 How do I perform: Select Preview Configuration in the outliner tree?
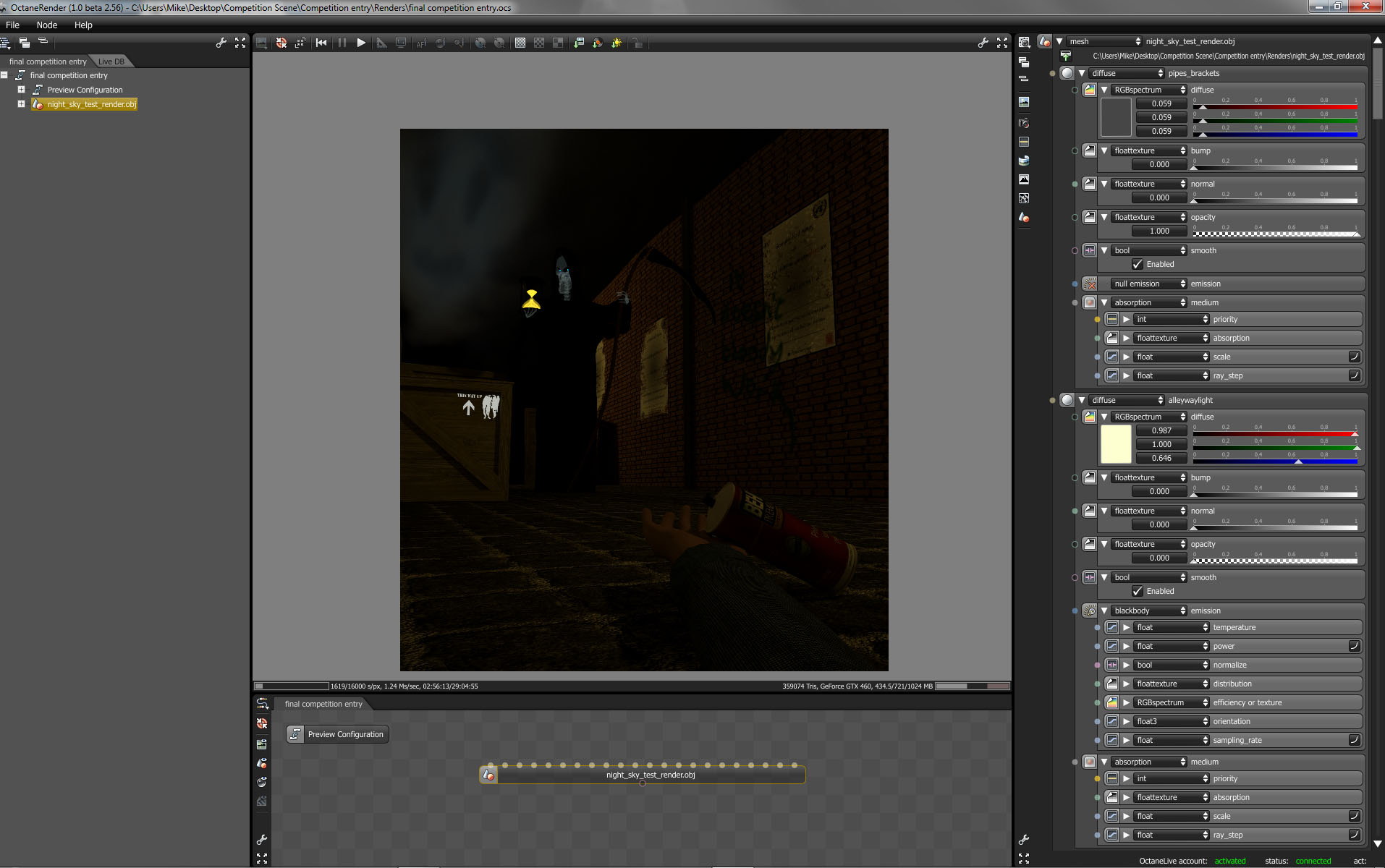[85, 90]
